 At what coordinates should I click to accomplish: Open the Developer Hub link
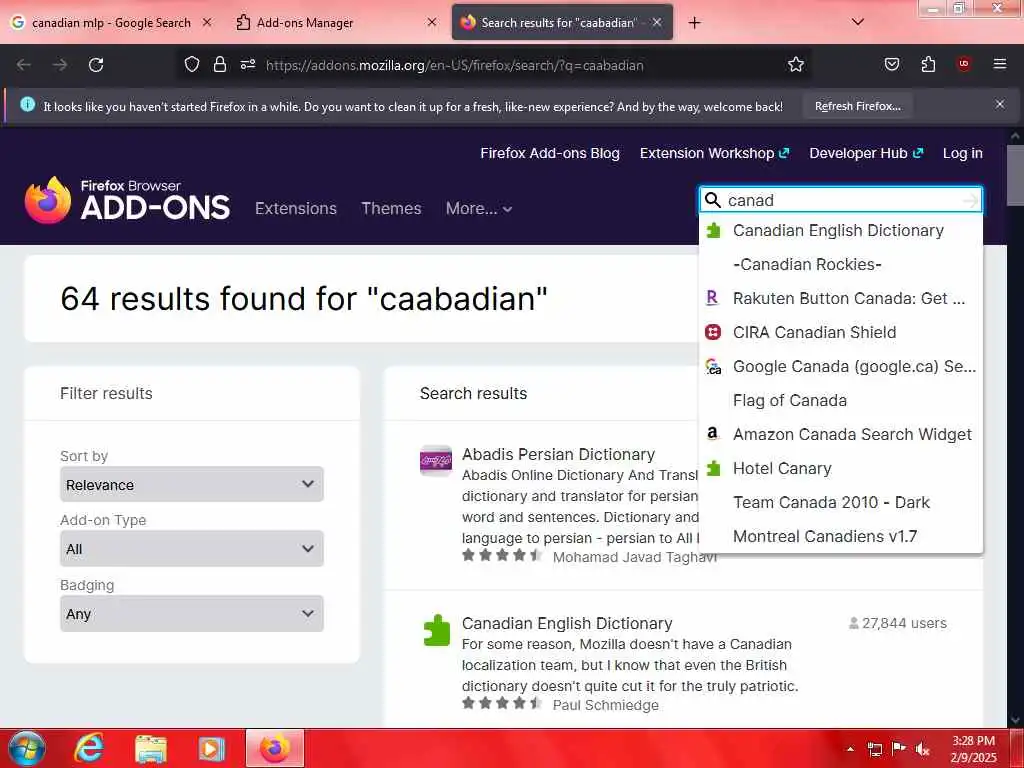click(866, 153)
